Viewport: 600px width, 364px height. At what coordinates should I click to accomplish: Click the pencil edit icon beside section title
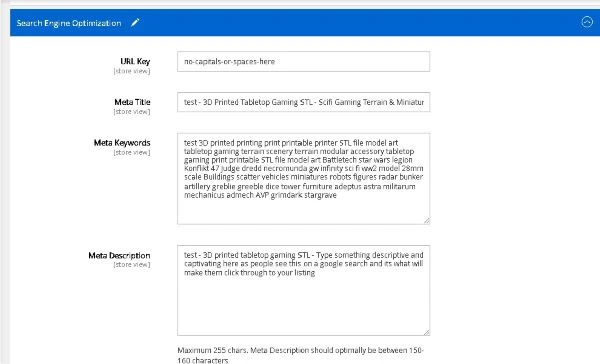135,23
